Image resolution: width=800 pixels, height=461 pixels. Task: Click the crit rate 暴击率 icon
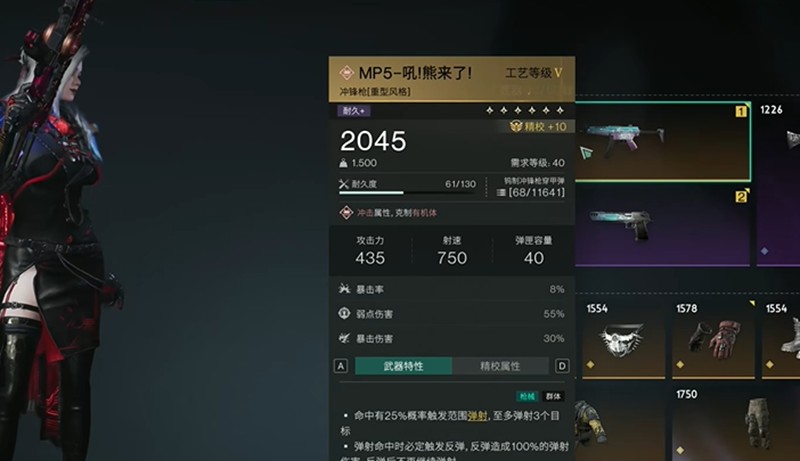click(x=344, y=289)
